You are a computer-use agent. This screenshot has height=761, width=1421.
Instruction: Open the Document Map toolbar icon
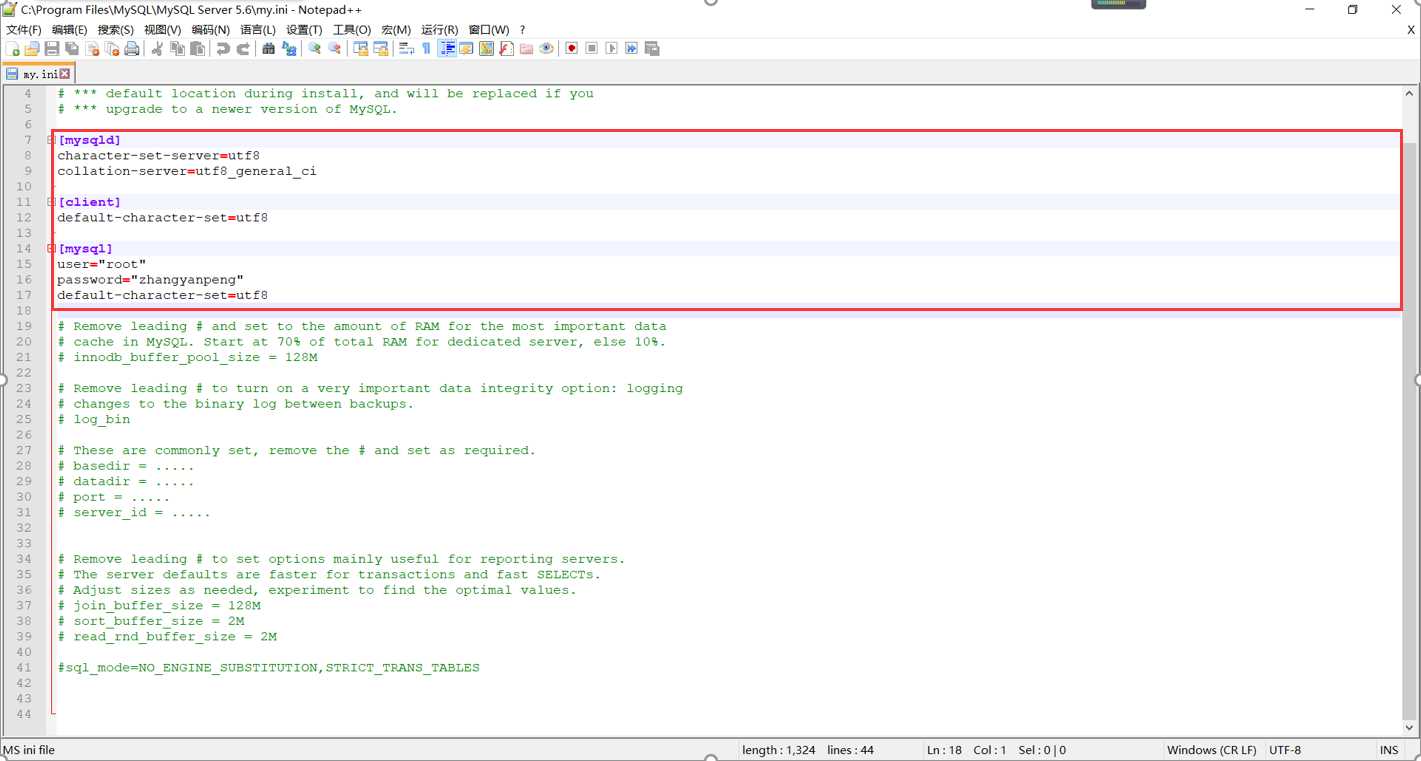click(x=486, y=48)
